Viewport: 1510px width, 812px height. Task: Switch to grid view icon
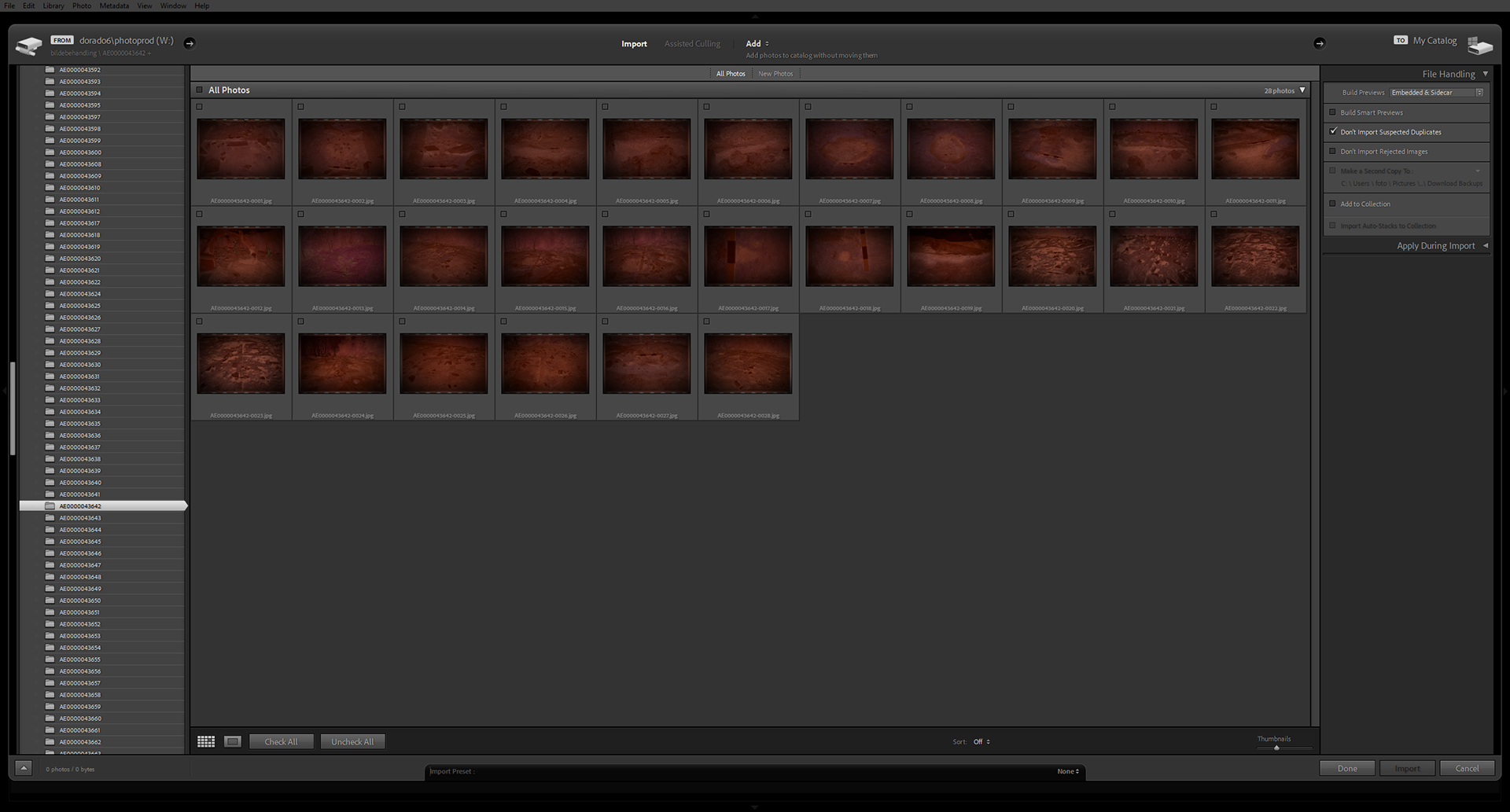[x=206, y=741]
